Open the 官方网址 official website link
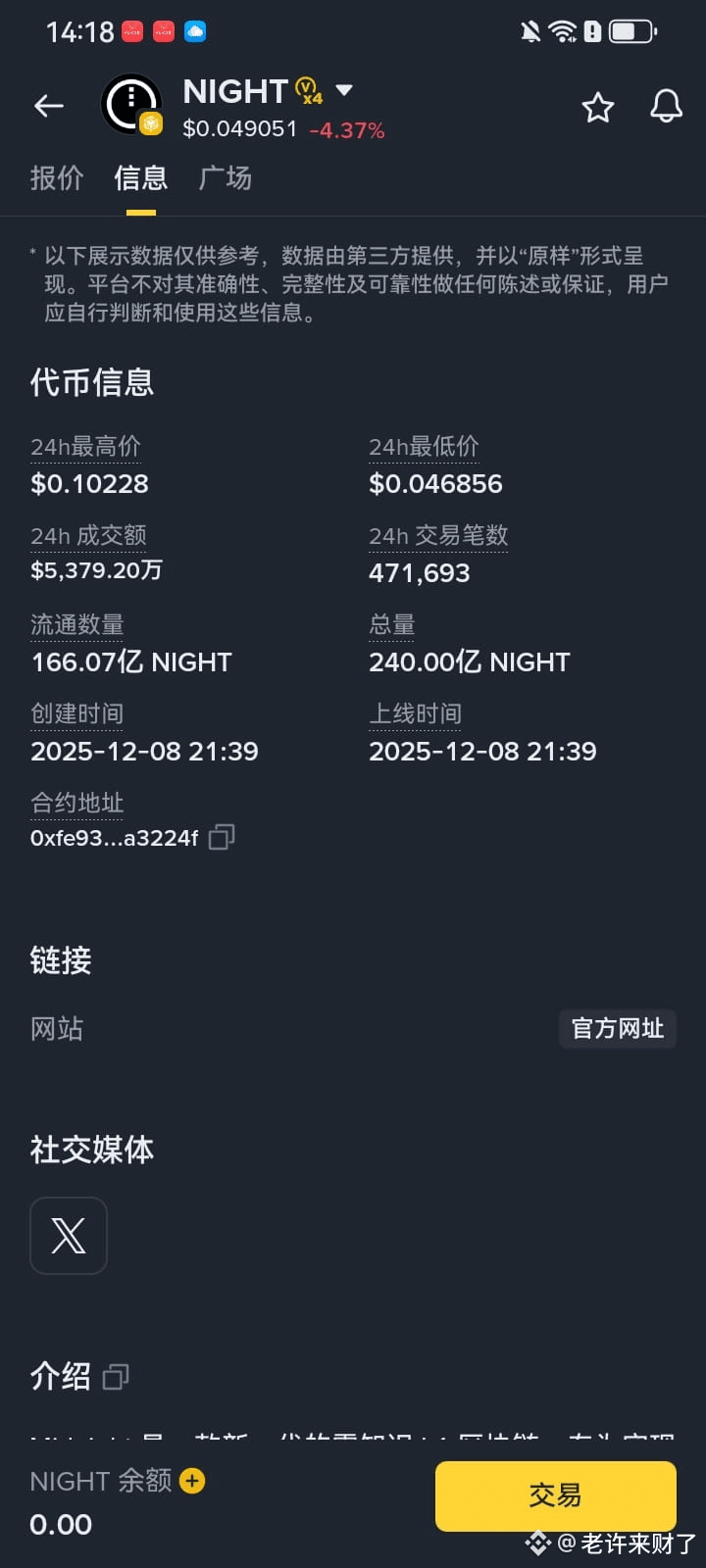Viewport: 706px width, 1568px height. 618,1029
